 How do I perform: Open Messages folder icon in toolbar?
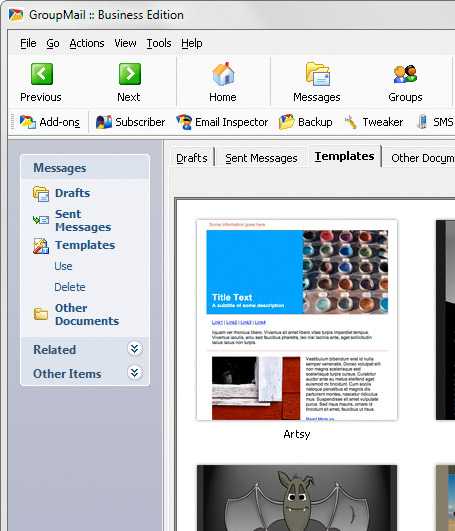tap(317, 73)
